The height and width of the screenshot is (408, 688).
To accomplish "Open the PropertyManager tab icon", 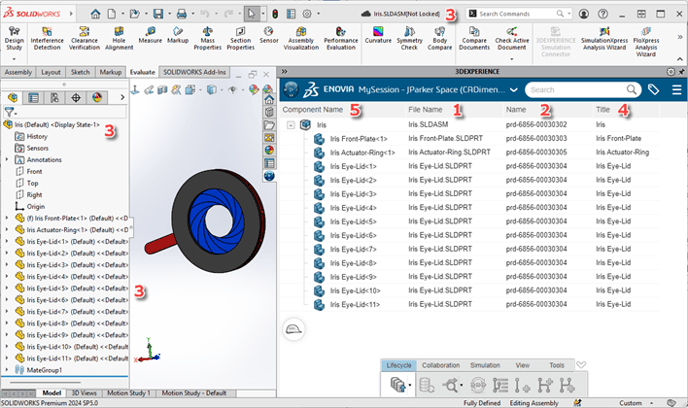I will 33,97.
